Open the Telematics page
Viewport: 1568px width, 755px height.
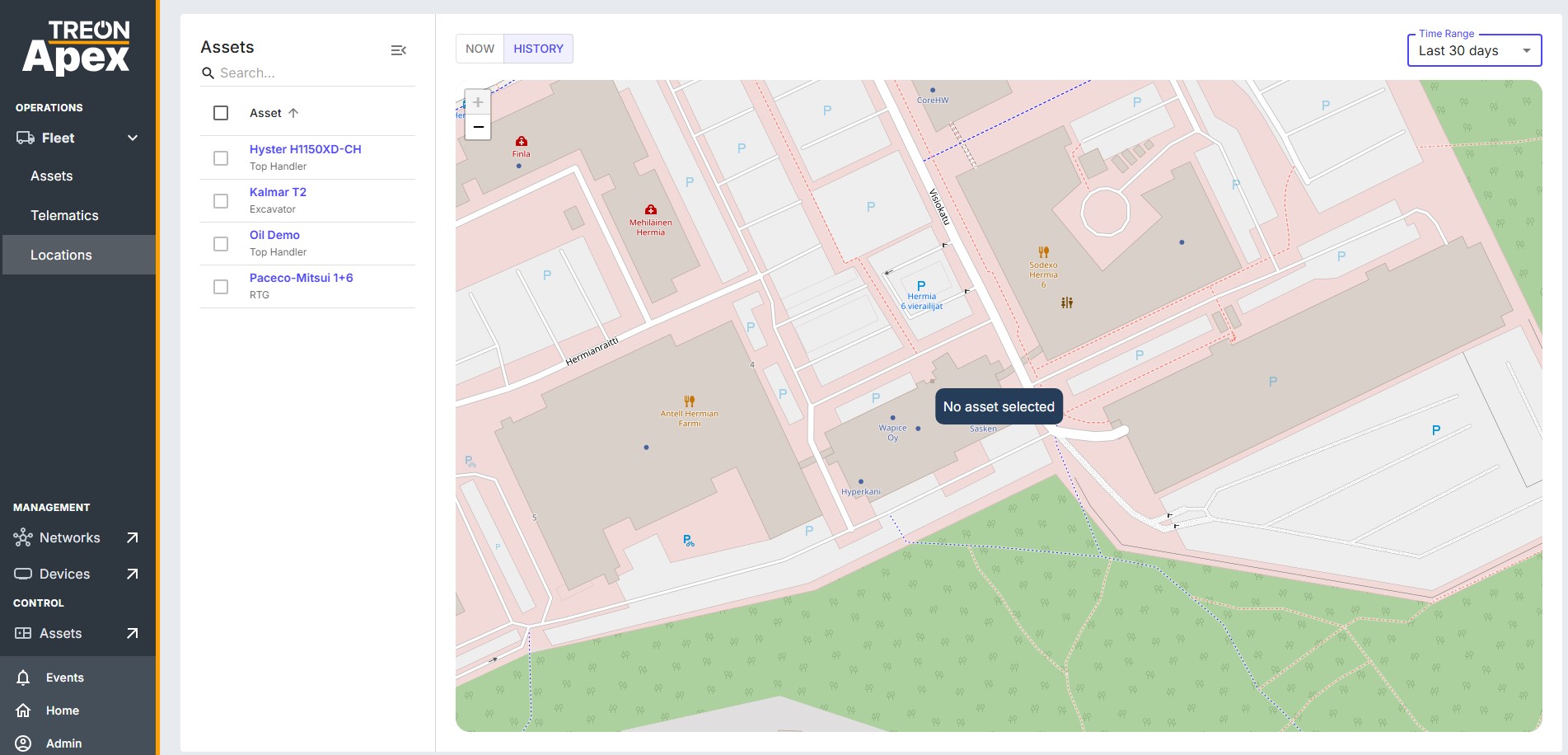(64, 215)
